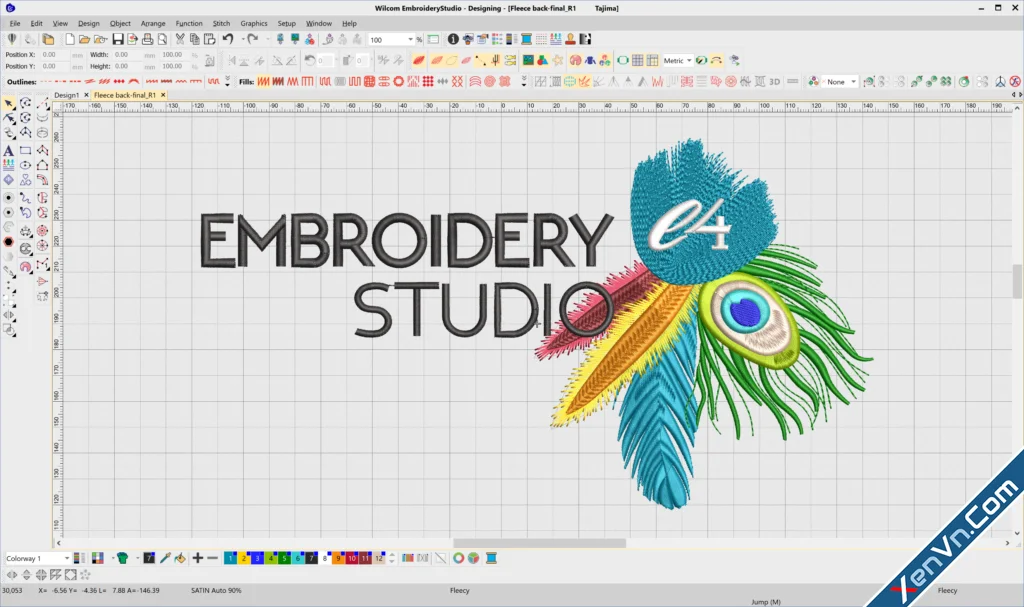Open the dropdown arrow next to Undo

tap(243, 40)
